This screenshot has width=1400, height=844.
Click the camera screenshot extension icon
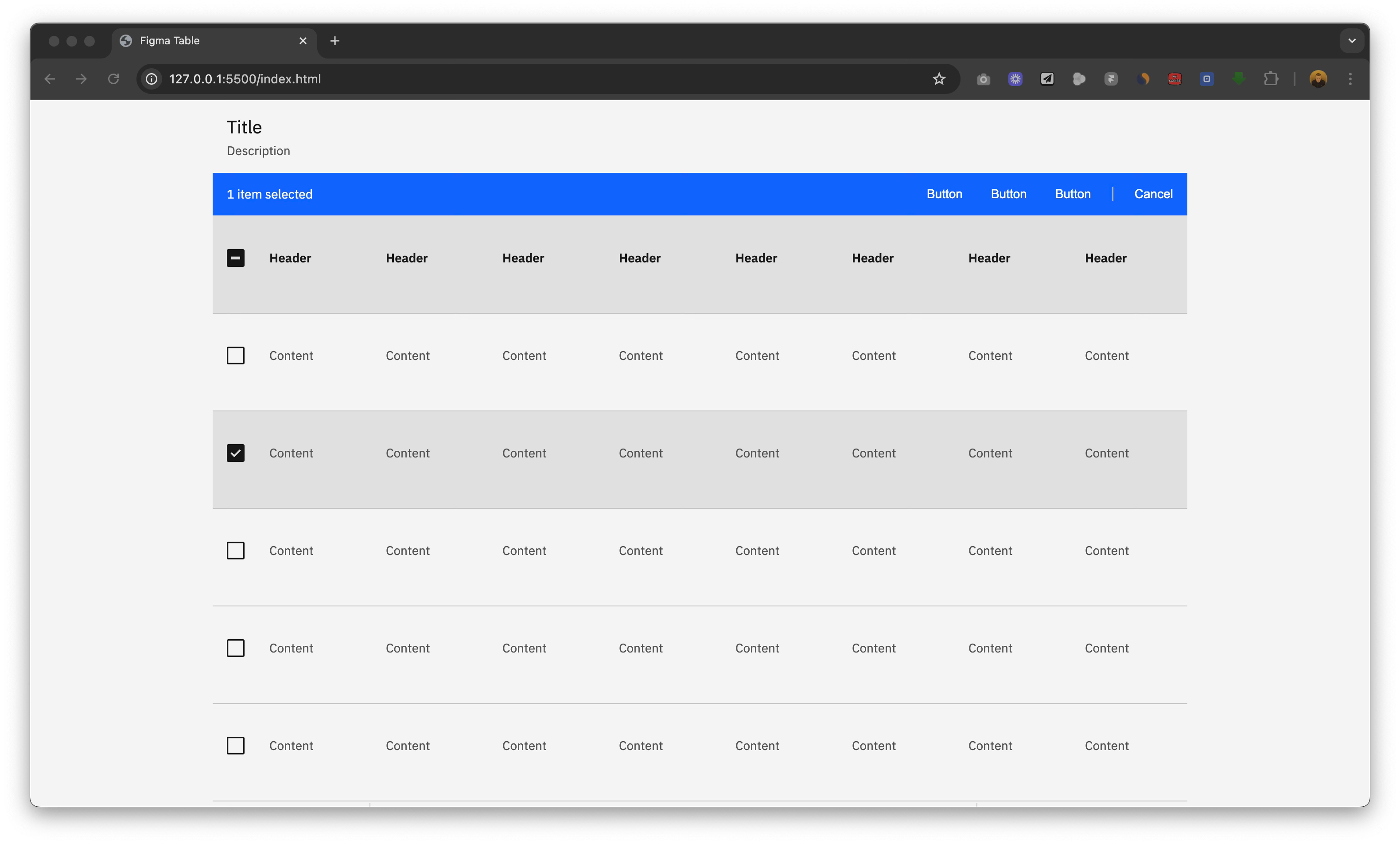tap(983, 79)
